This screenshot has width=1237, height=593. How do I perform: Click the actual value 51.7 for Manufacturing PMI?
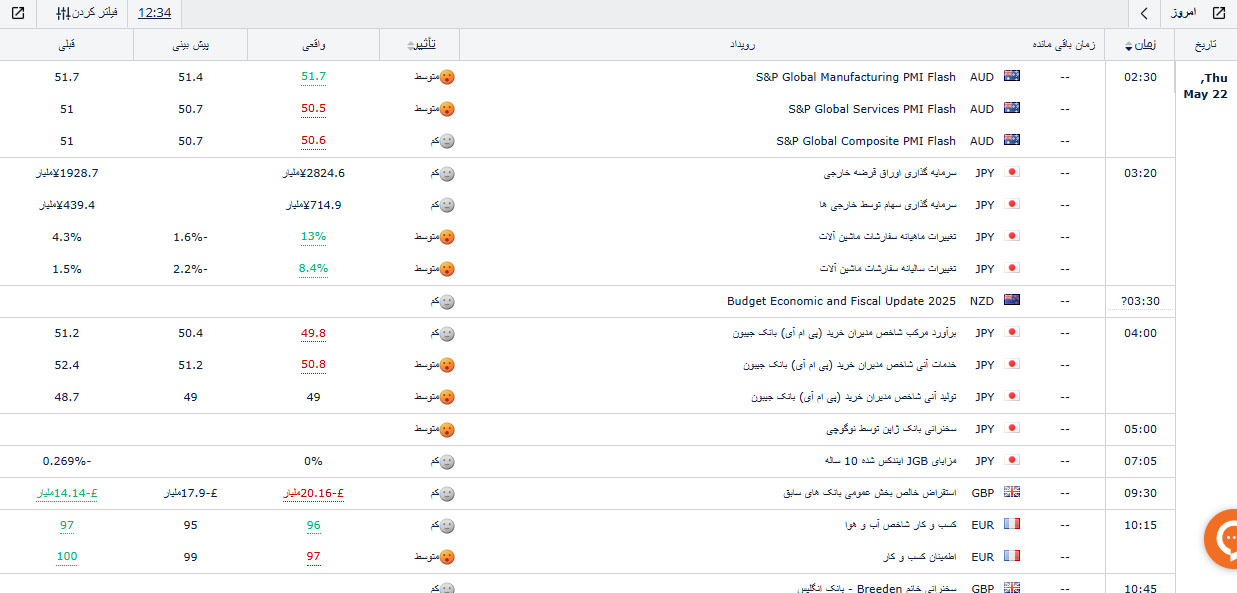coord(314,77)
